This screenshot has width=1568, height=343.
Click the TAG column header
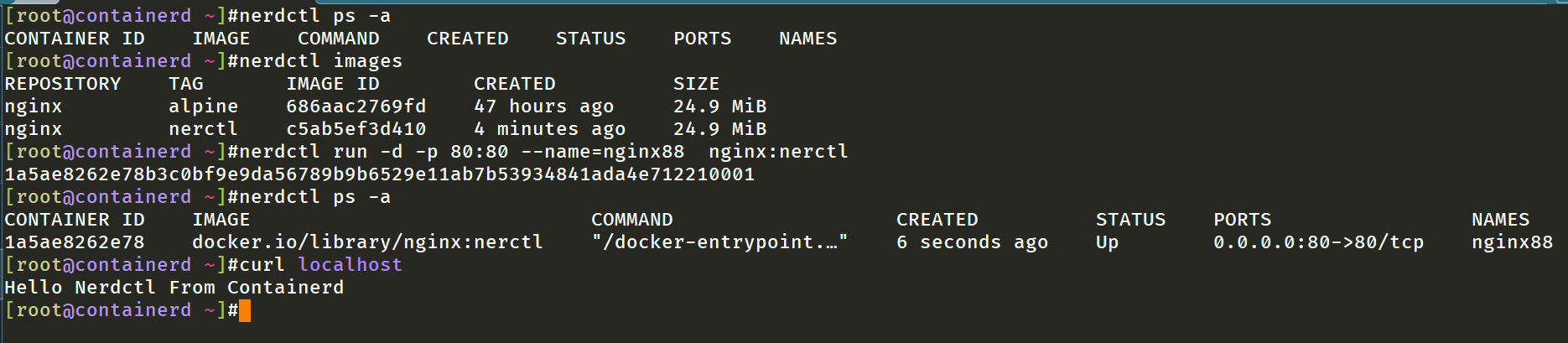[x=186, y=84]
